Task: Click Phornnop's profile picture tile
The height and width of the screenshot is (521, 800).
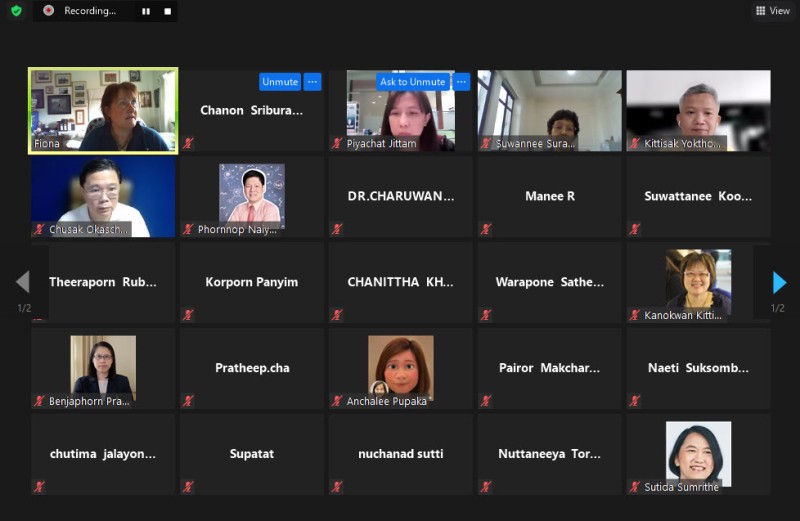Action: click(x=251, y=194)
